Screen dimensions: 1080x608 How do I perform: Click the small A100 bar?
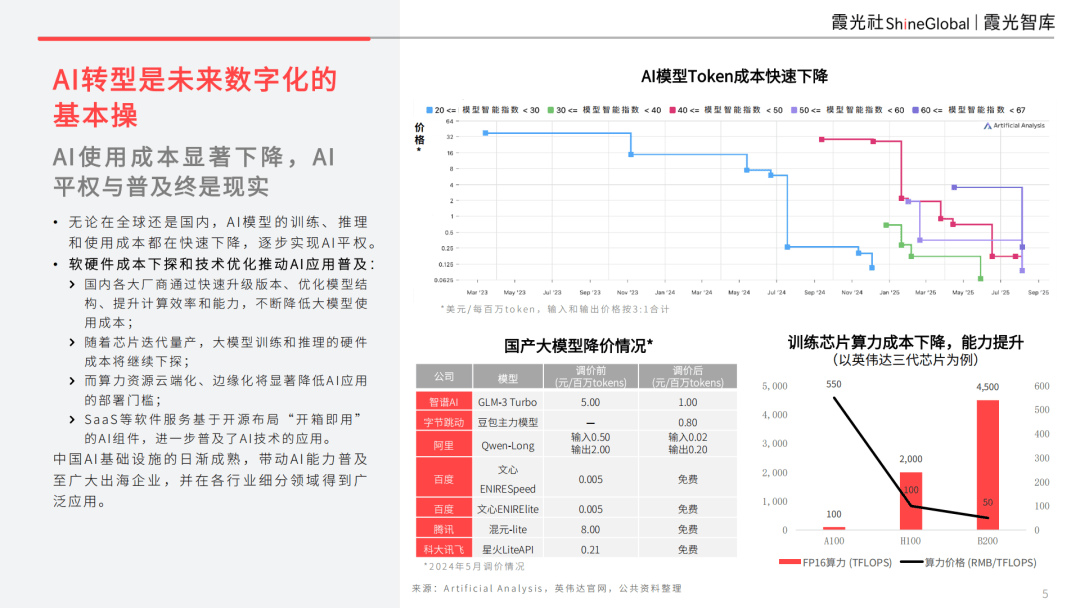834,528
